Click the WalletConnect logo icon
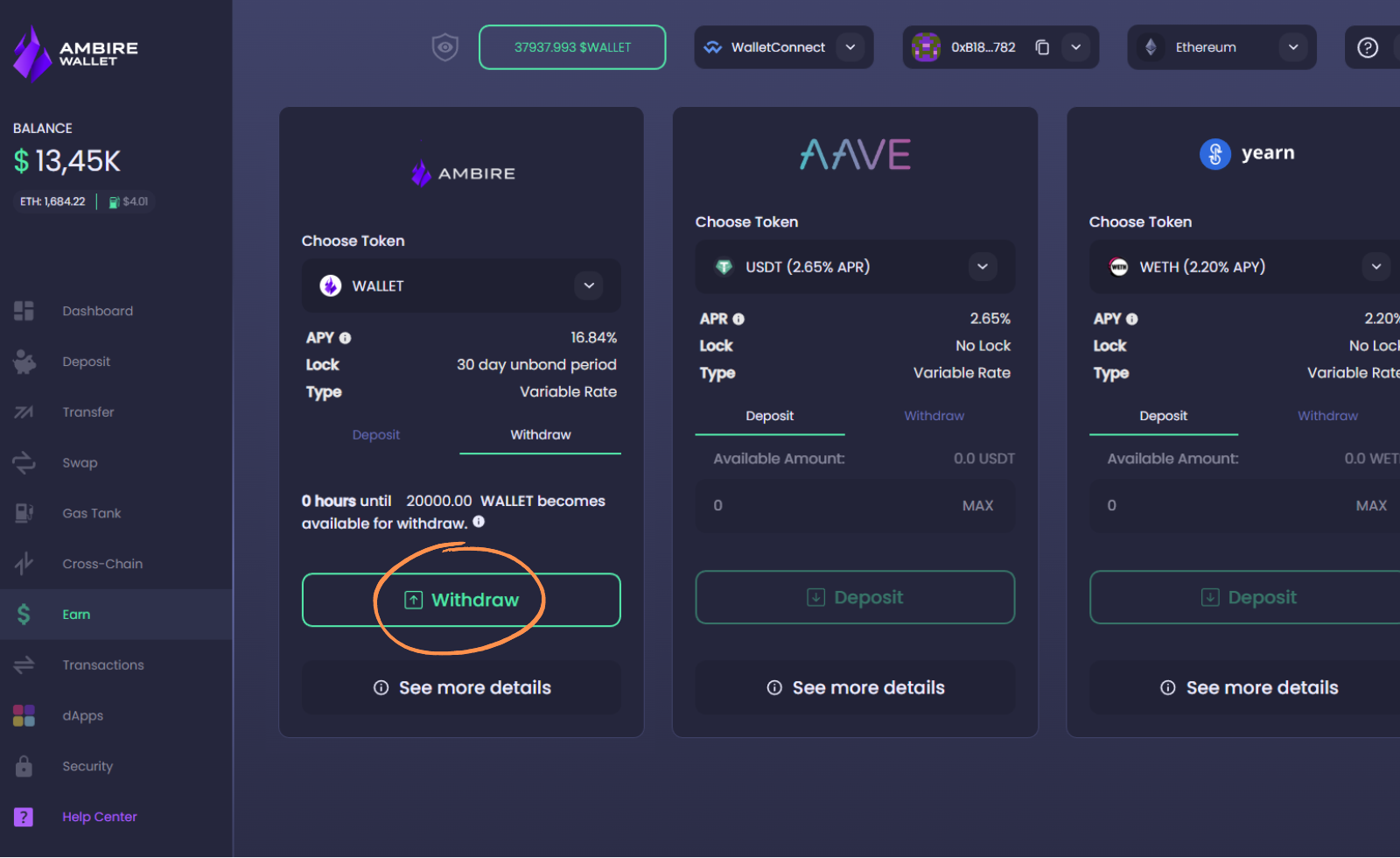1400x858 pixels. (x=713, y=47)
